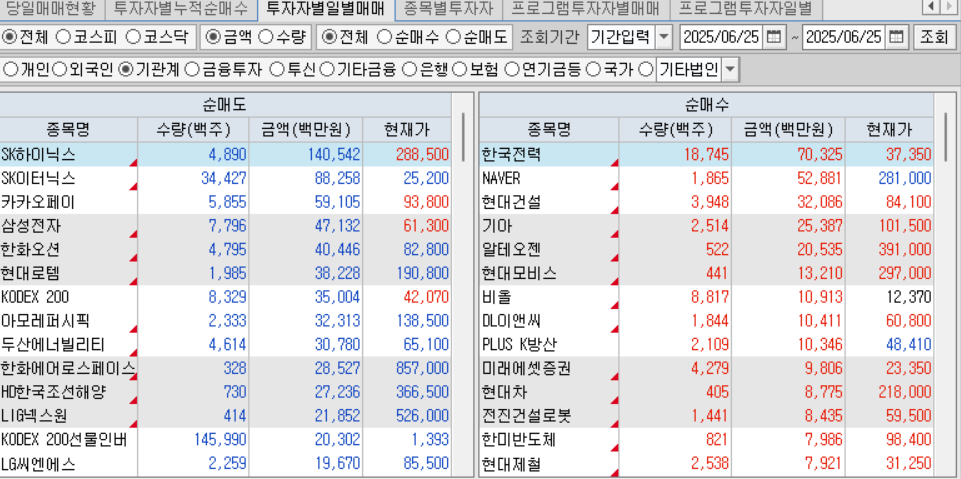Image resolution: width=961 pixels, height=479 pixels.
Task: Select the 카카오페이 row
Action: coord(225,202)
